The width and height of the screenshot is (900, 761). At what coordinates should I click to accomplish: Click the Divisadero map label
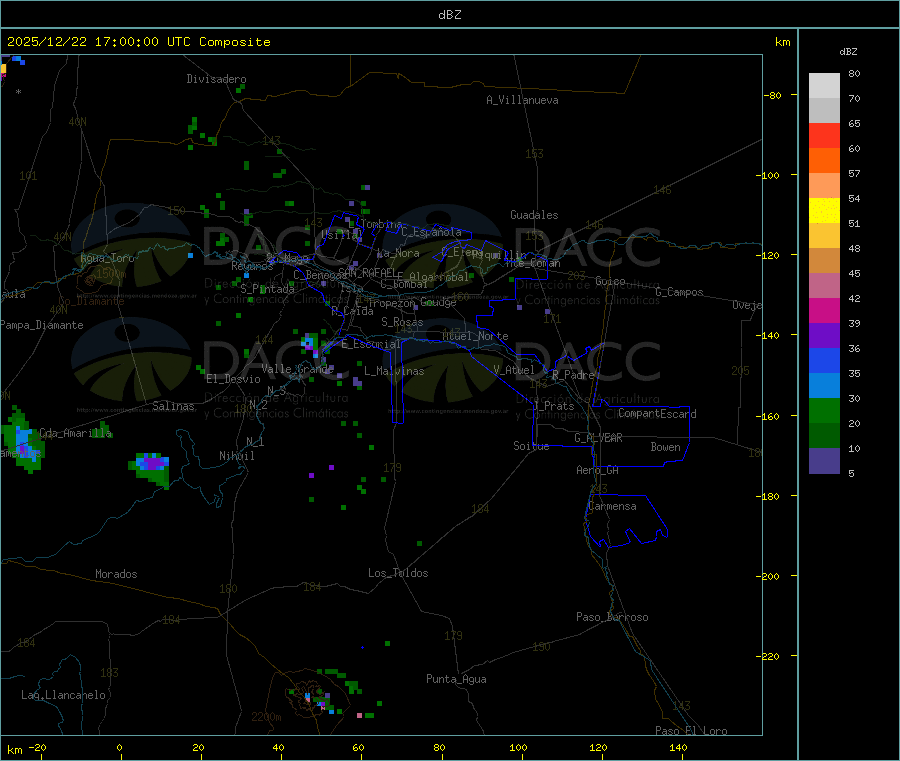tap(216, 79)
